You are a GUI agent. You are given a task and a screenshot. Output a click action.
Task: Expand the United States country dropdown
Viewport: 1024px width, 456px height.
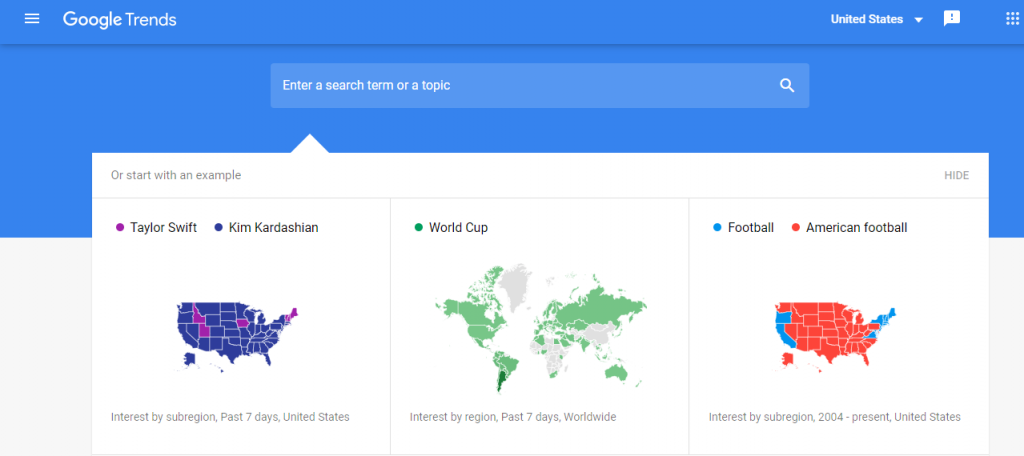coord(867,19)
